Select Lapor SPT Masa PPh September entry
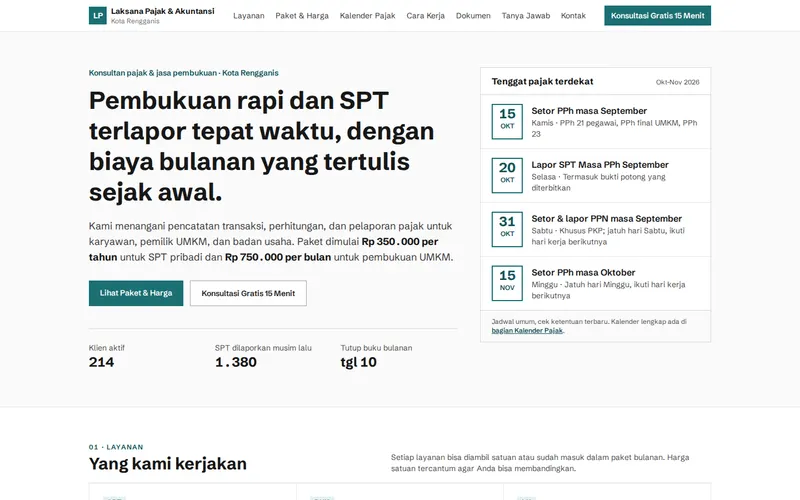The image size is (800, 500). (x=595, y=176)
